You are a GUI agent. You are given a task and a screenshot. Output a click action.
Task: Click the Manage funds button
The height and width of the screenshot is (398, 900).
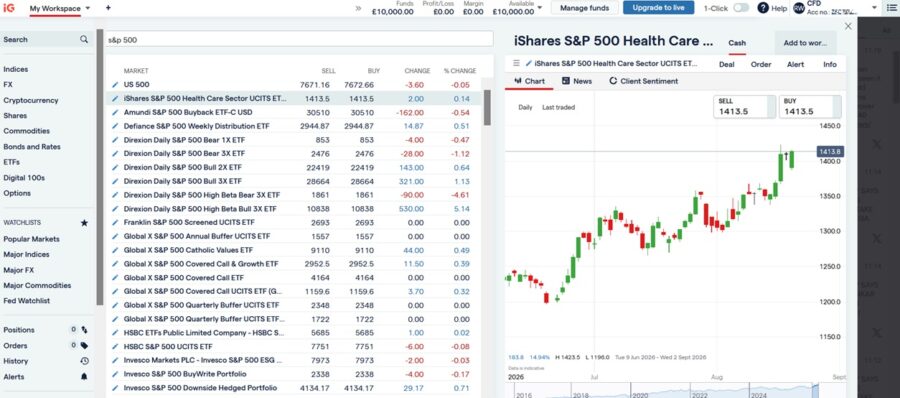tap(584, 8)
